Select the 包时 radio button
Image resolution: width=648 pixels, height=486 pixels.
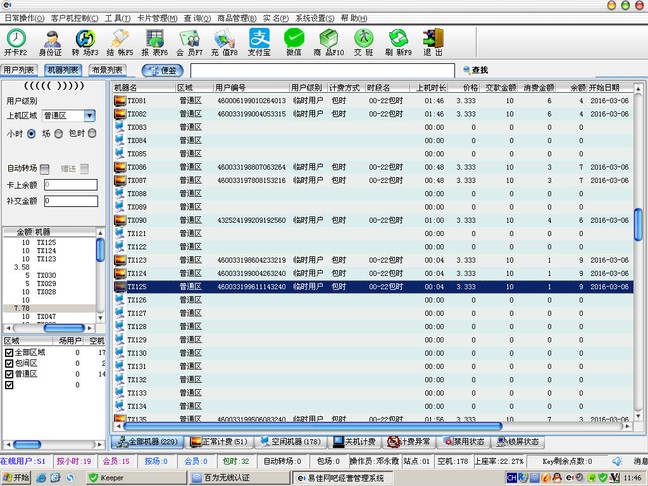[x=92, y=133]
